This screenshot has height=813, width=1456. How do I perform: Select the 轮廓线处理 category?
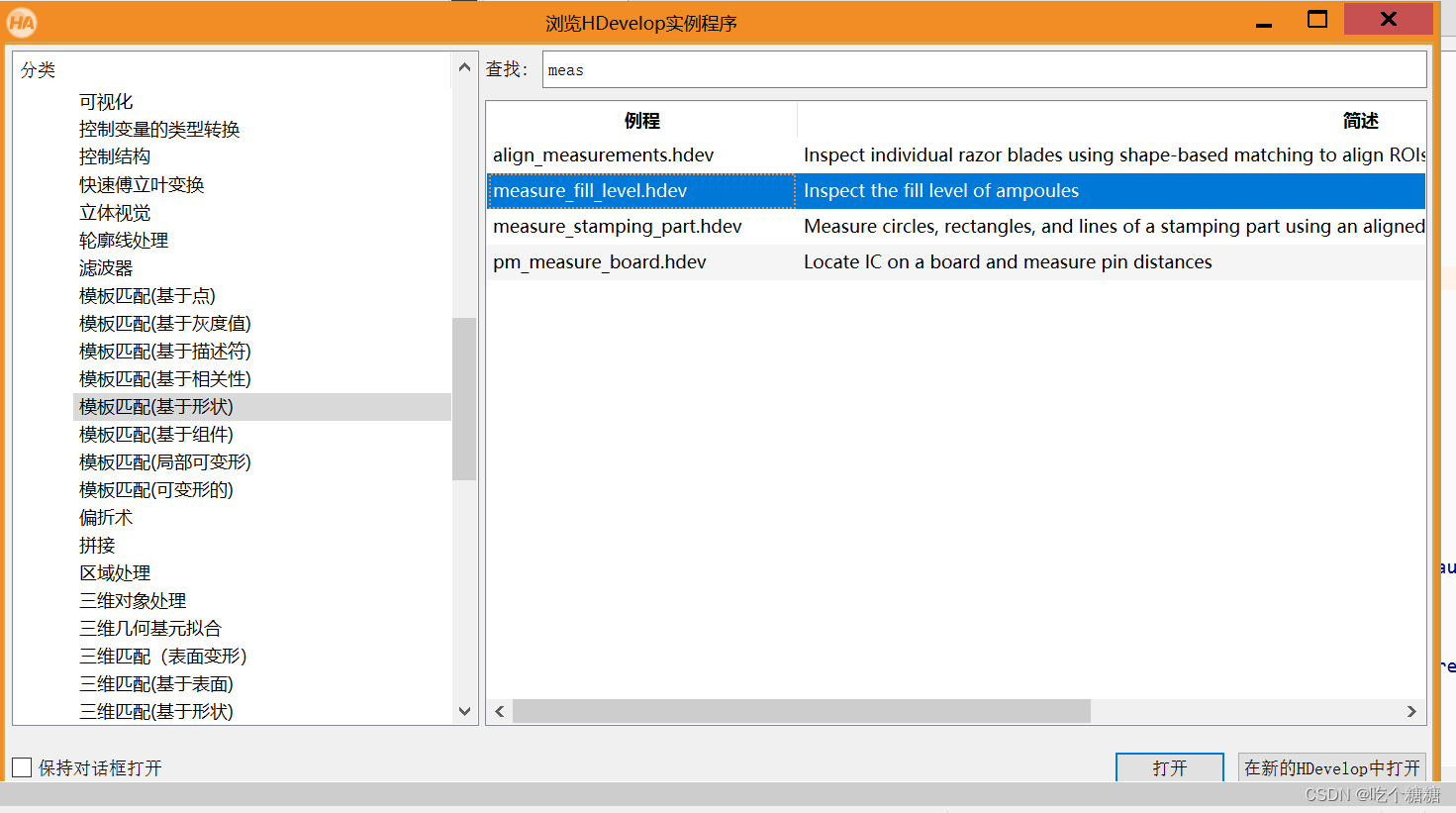[x=124, y=240]
